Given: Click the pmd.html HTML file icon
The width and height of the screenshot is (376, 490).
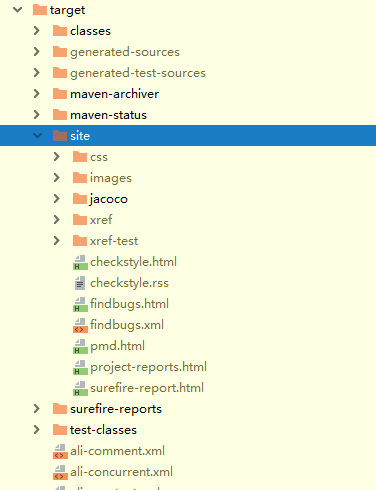Looking at the screenshot, I should 80,346.
